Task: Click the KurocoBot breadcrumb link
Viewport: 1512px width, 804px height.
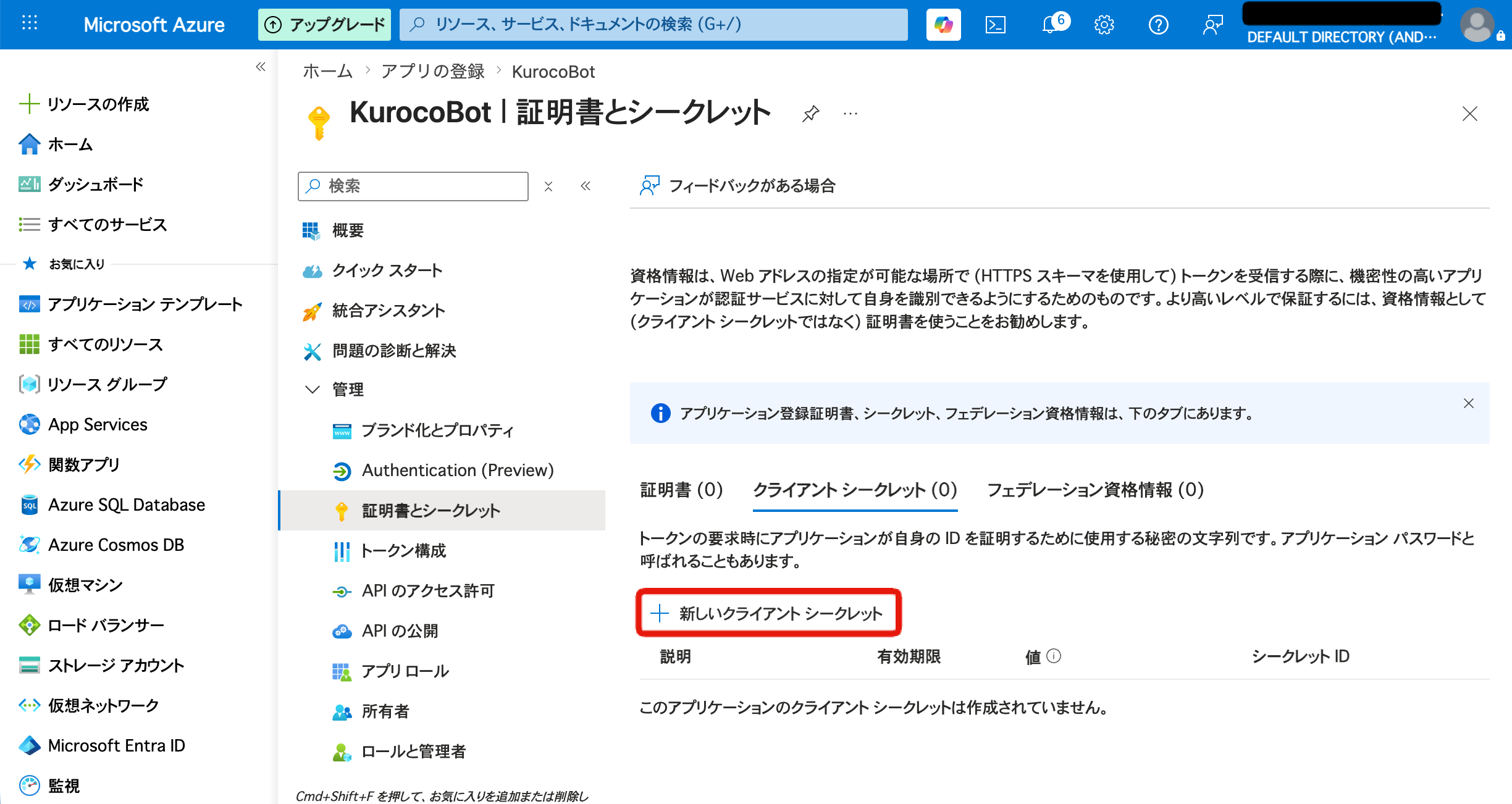Action: 553,72
